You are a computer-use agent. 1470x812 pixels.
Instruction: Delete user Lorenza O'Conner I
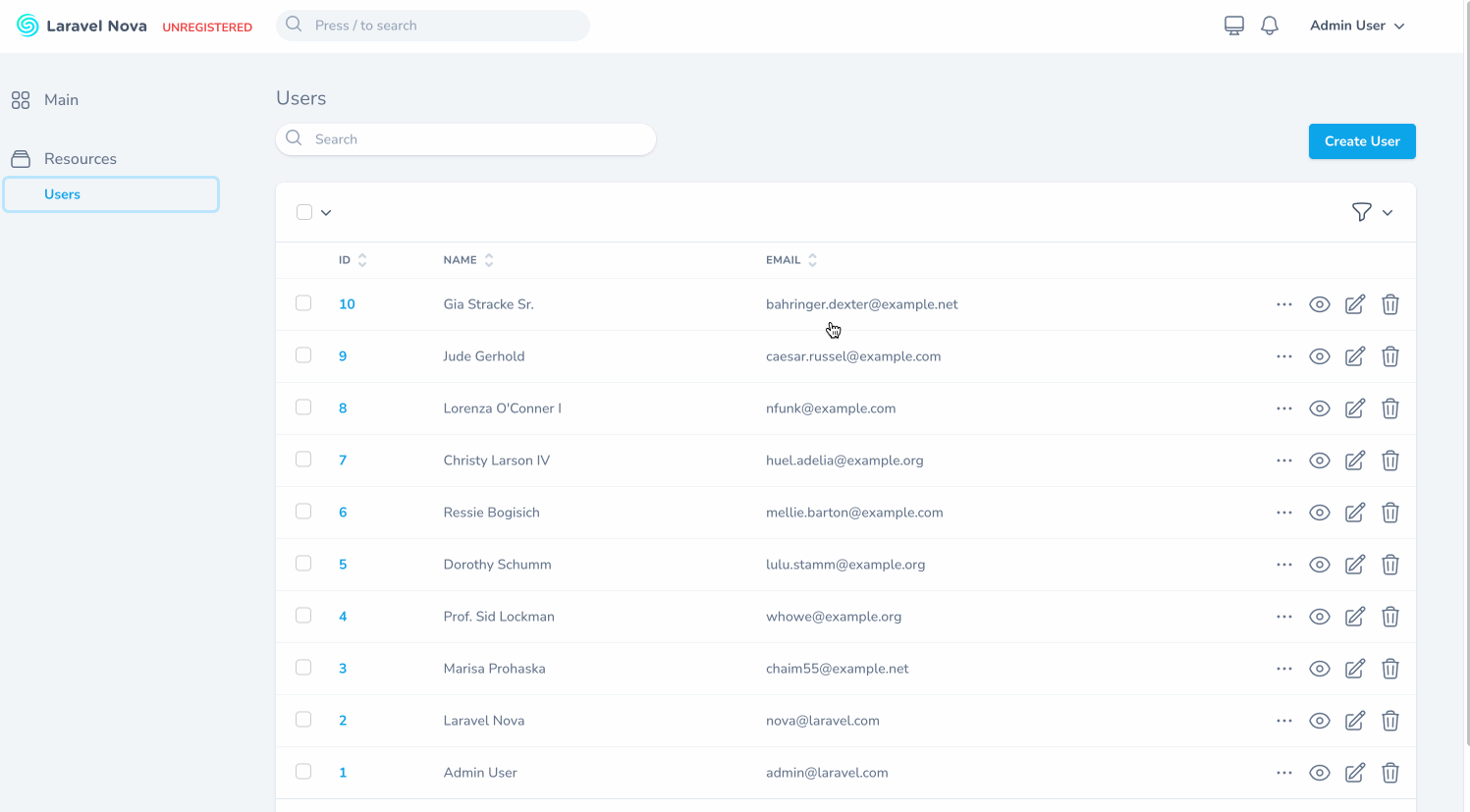click(1390, 408)
